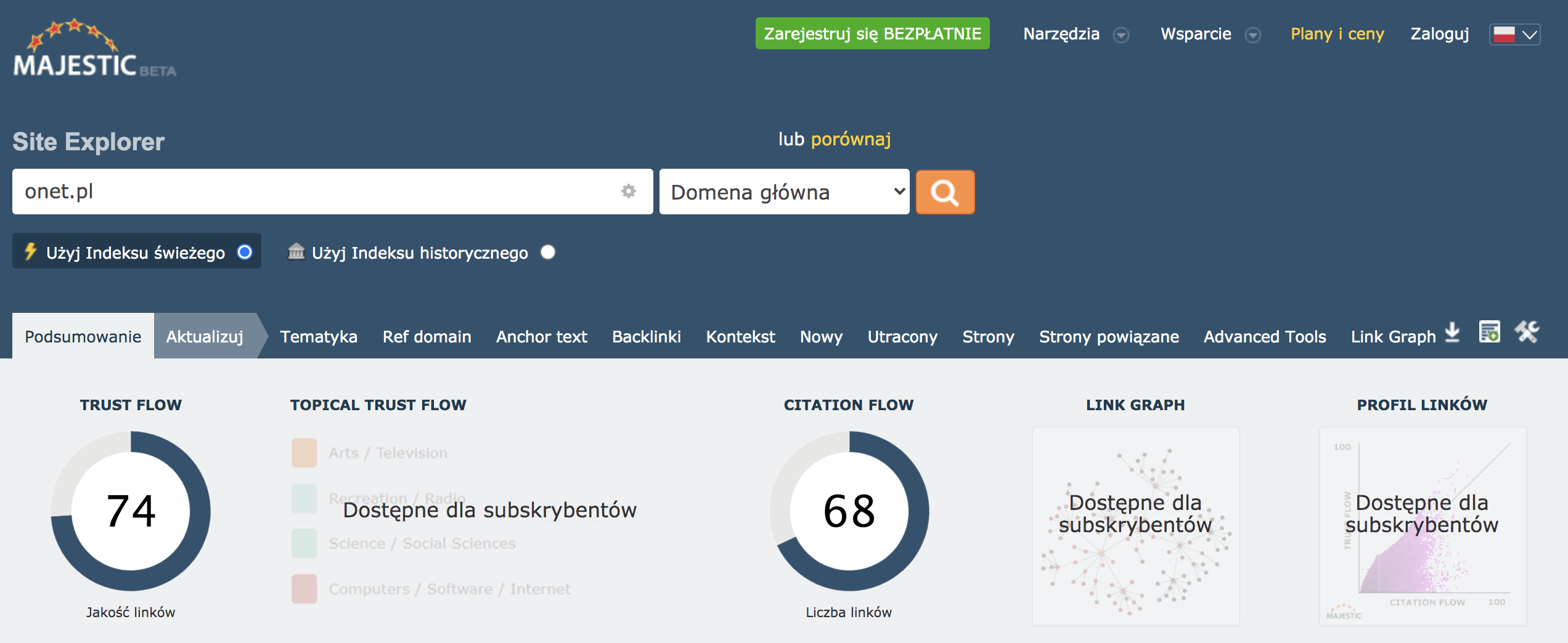Click the report table icon
Image resolution: width=1568 pixels, height=643 pixels.
(1490, 331)
